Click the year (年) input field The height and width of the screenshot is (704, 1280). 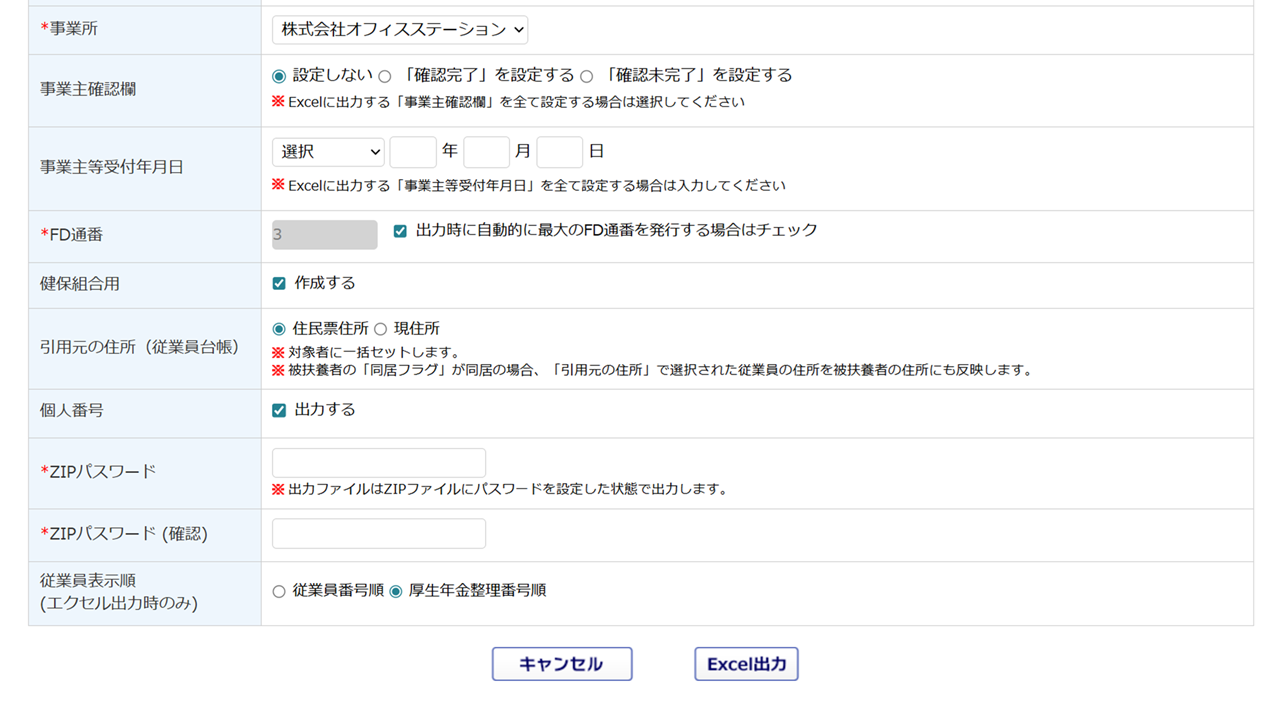point(413,152)
